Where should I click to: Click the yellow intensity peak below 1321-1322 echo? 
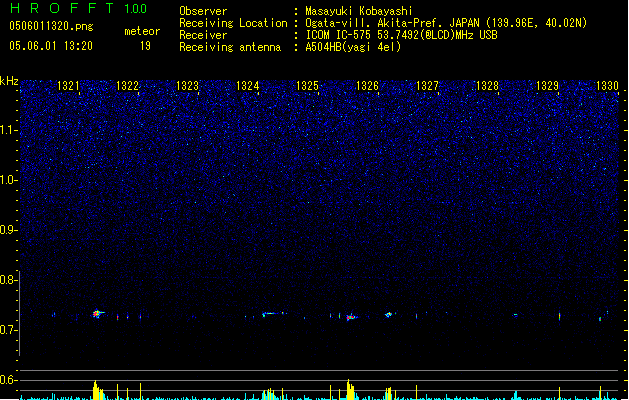[97, 390]
